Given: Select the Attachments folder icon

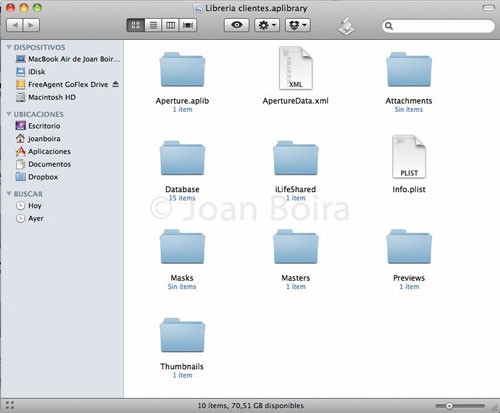Looking at the screenshot, I should point(409,69).
